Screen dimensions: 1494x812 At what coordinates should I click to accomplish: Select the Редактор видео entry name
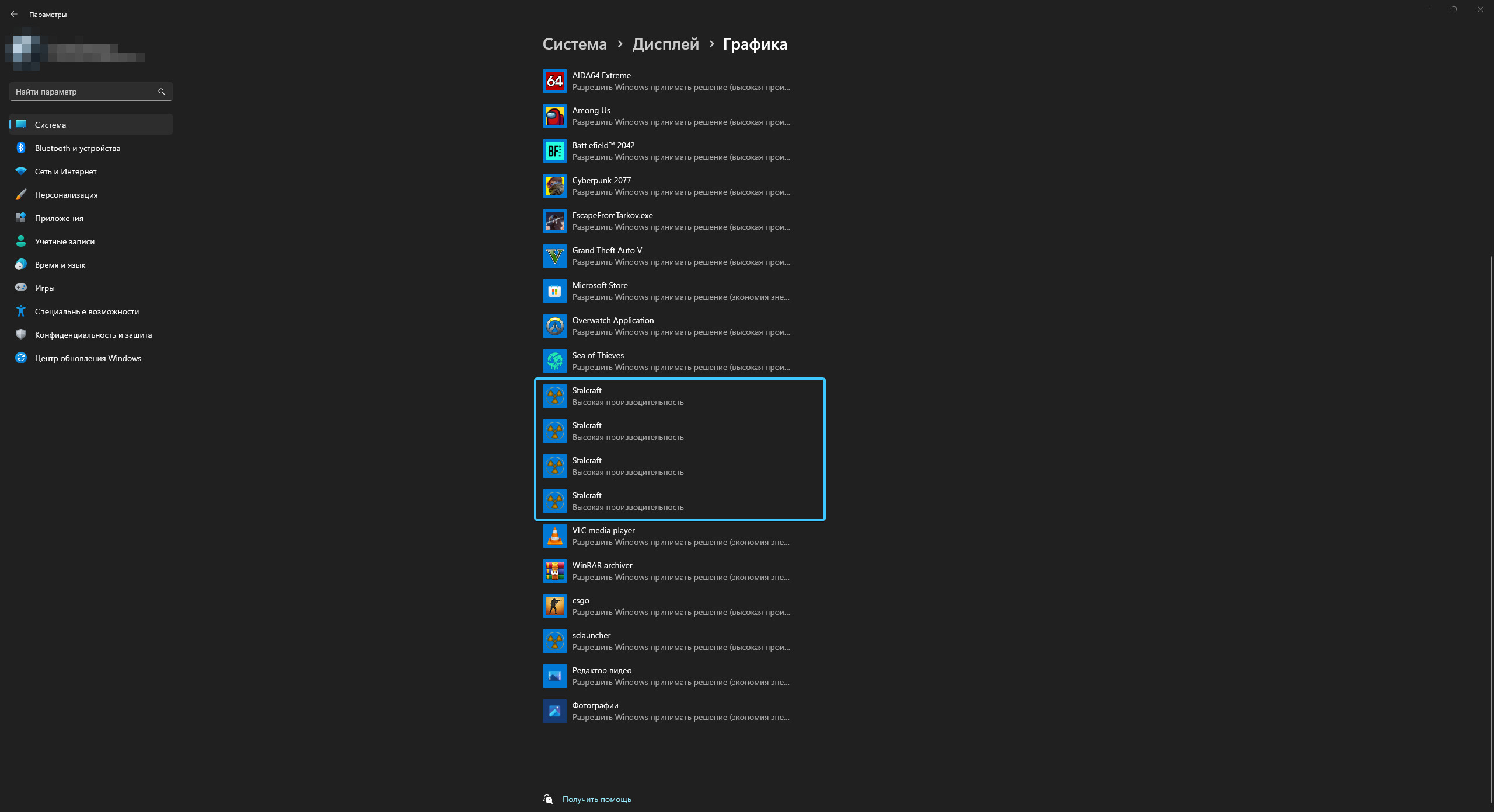(602, 670)
